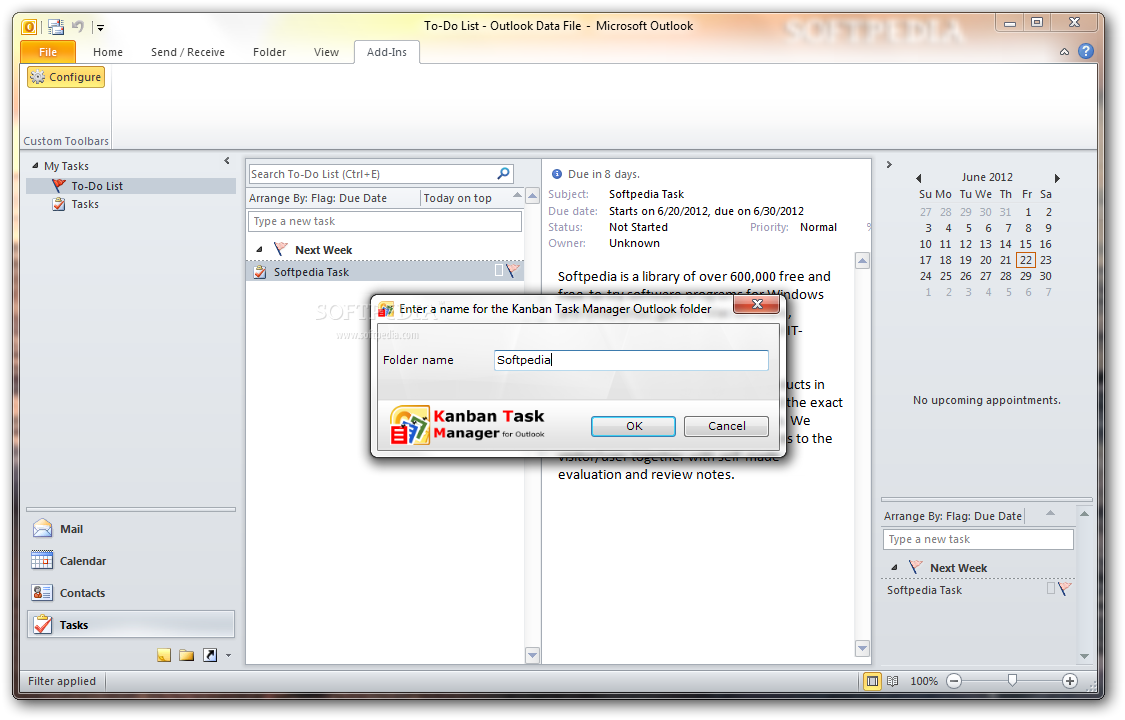The width and height of the screenshot is (1125, 720).
Task: Open Outlook Help question mark icon
Action: [x=1086, y=51]
